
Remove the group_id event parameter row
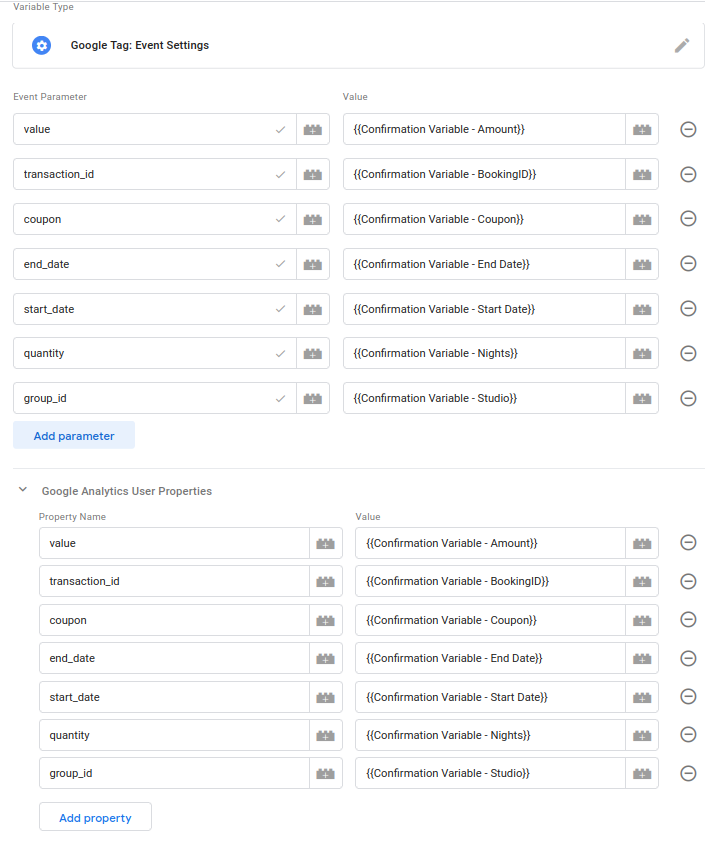(688, 398)
